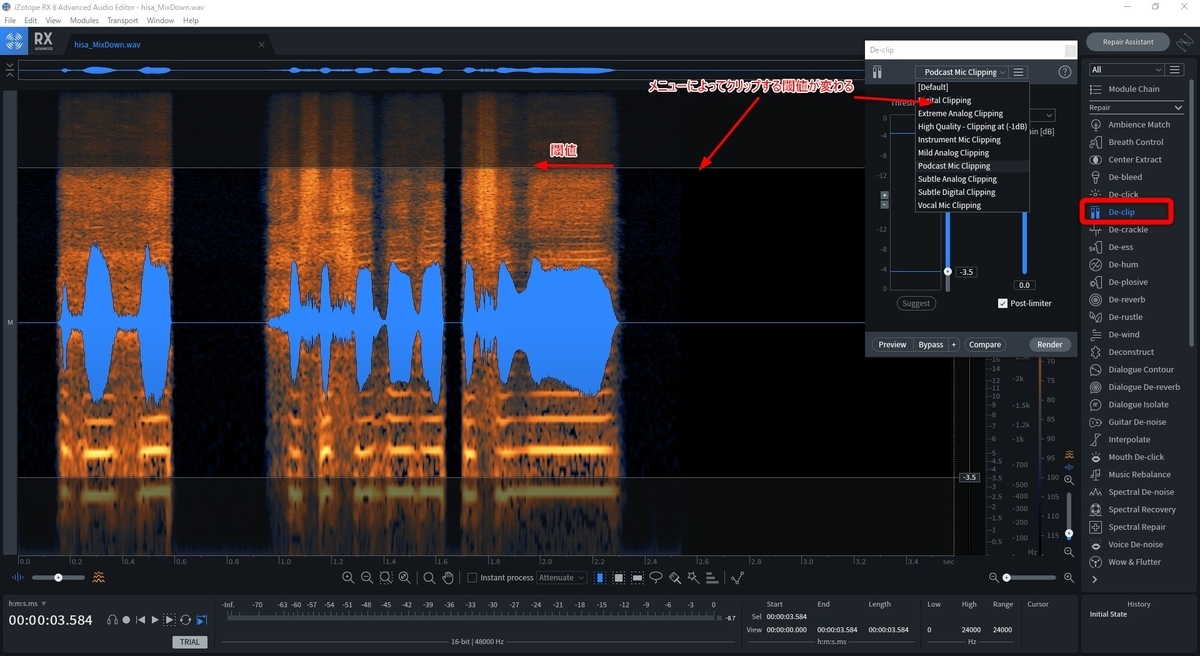Click the Compare button
Screen dimensions: 1200x656
(984, 344)
